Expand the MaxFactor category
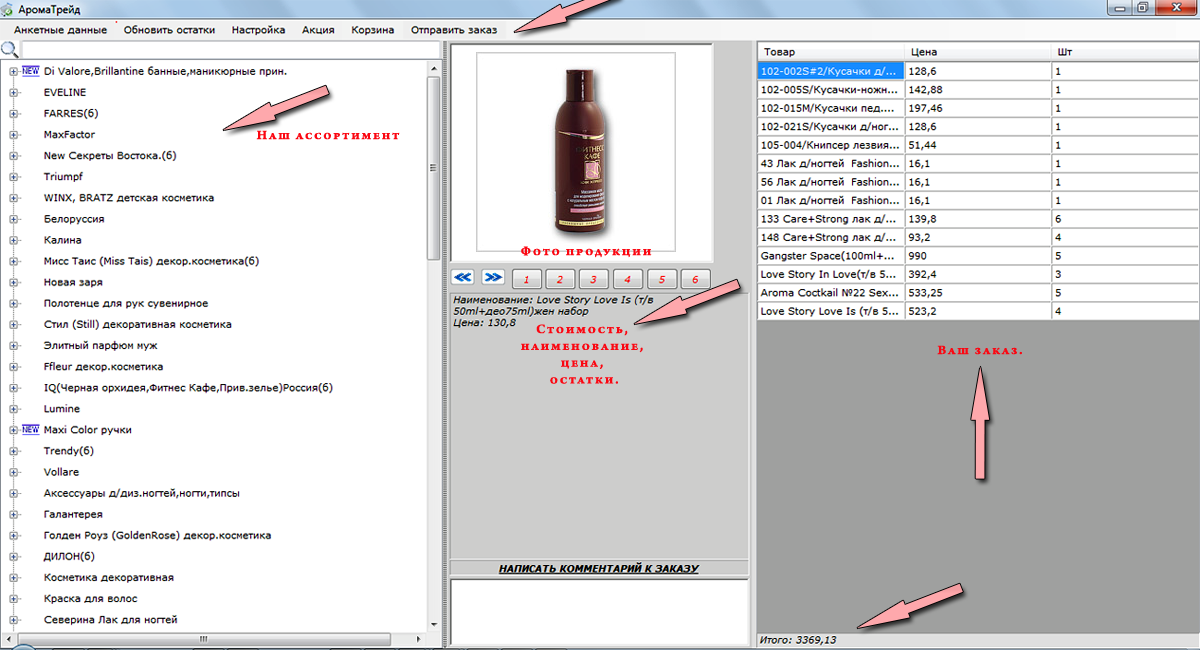This screenshot has width=1200, height=650. (14, 134)
